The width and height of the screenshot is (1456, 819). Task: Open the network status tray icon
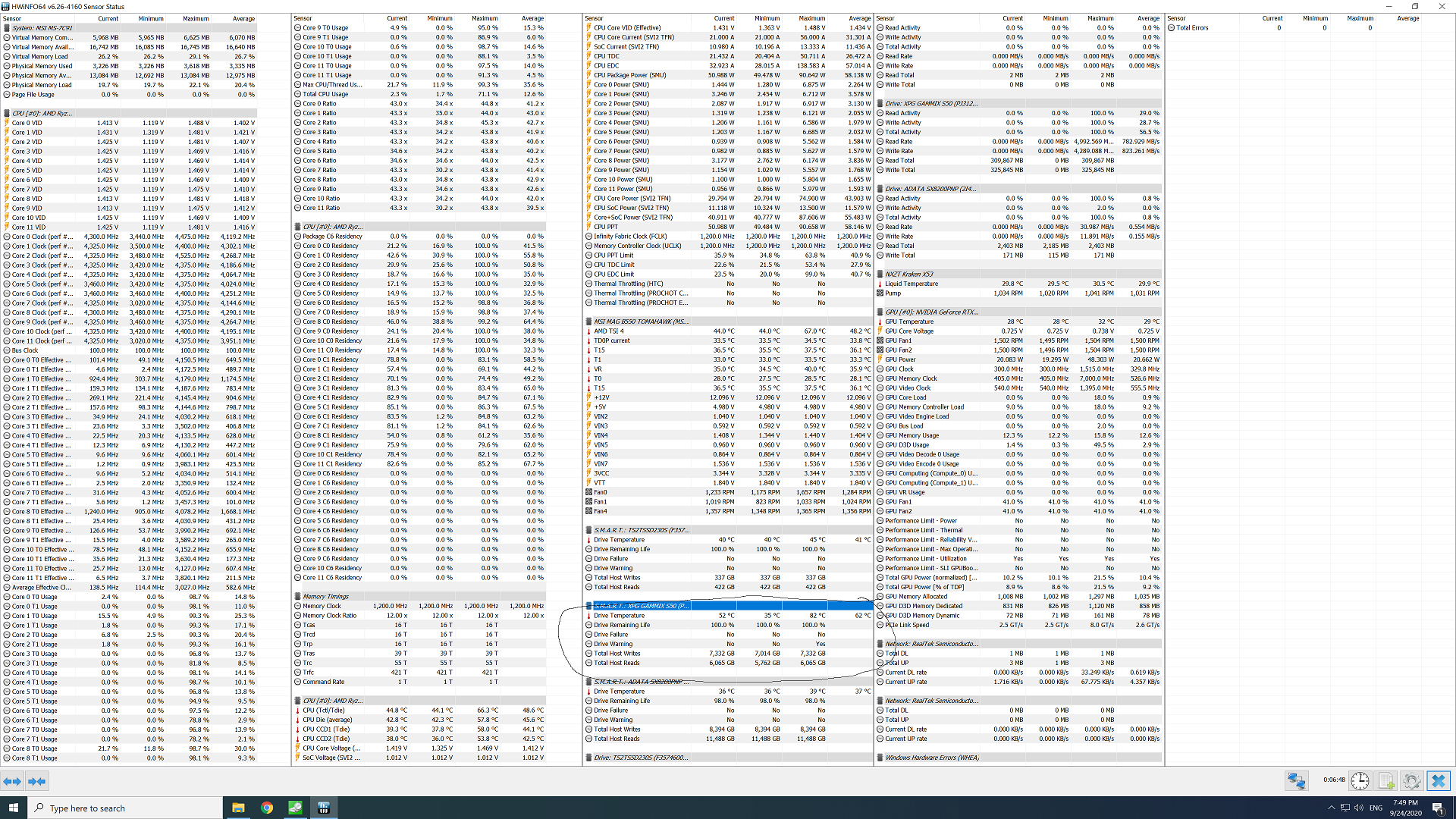coord(1345,808)
